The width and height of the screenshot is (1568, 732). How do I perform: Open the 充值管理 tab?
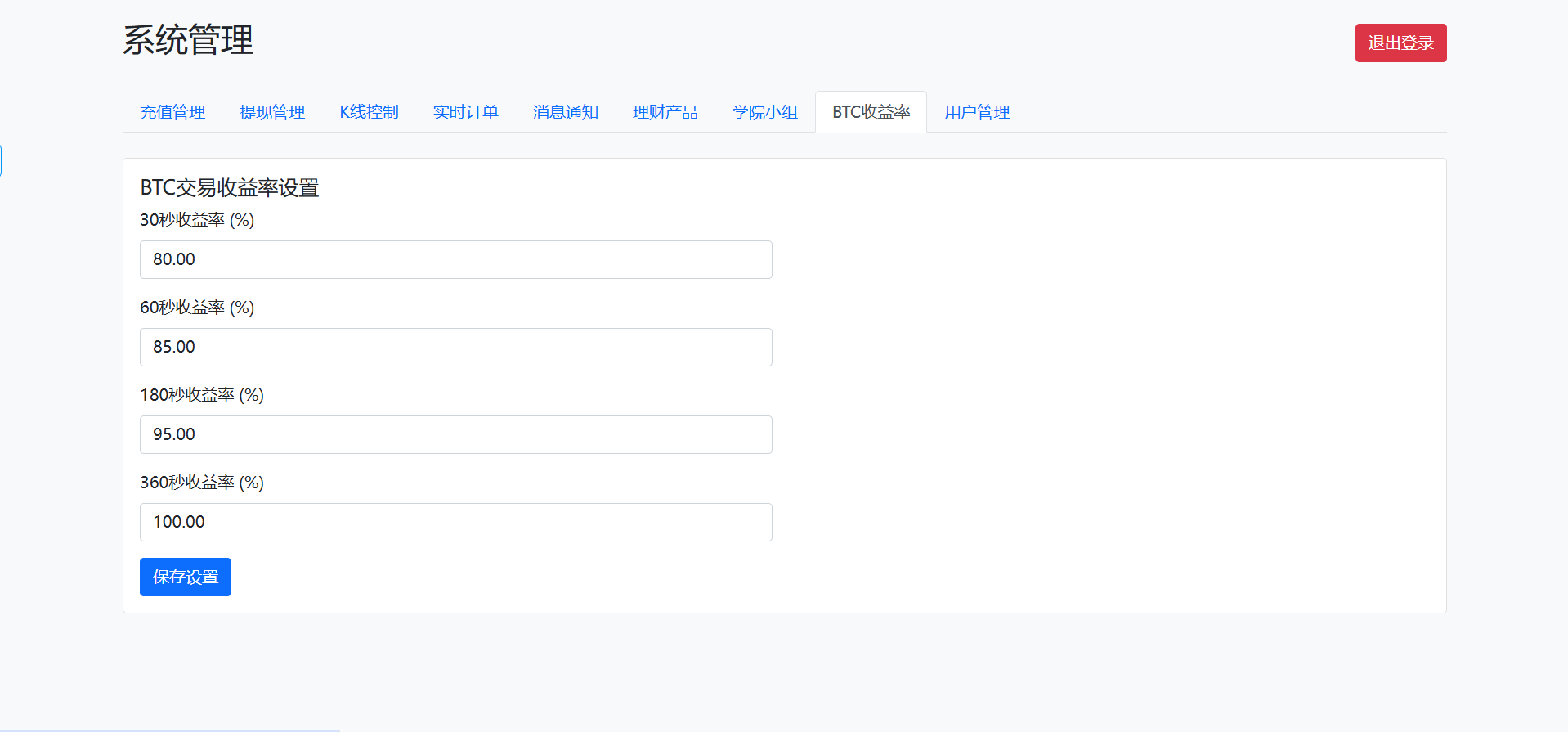(x=172, y=112)
